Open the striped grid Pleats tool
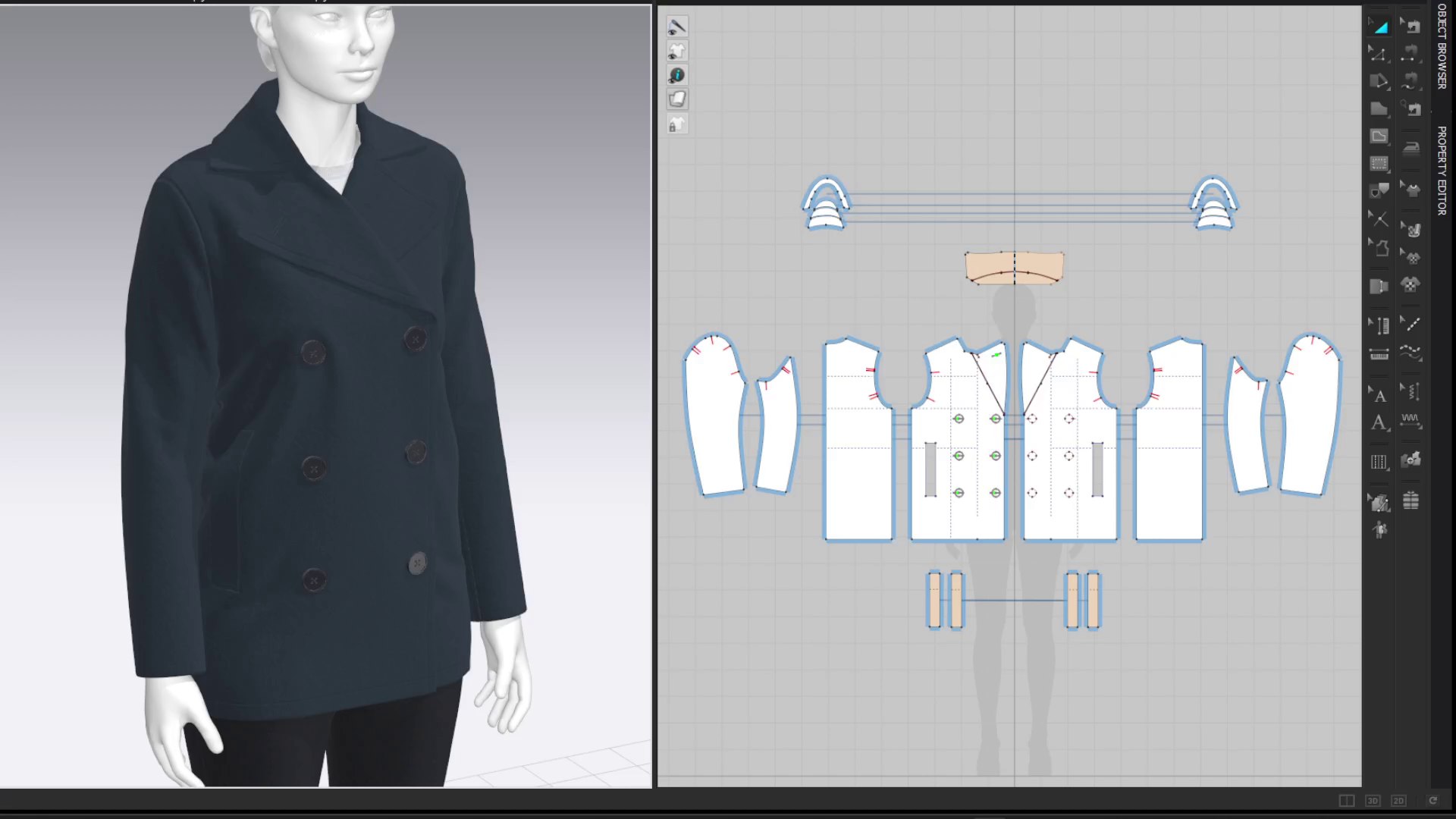 click(1379, 462)
